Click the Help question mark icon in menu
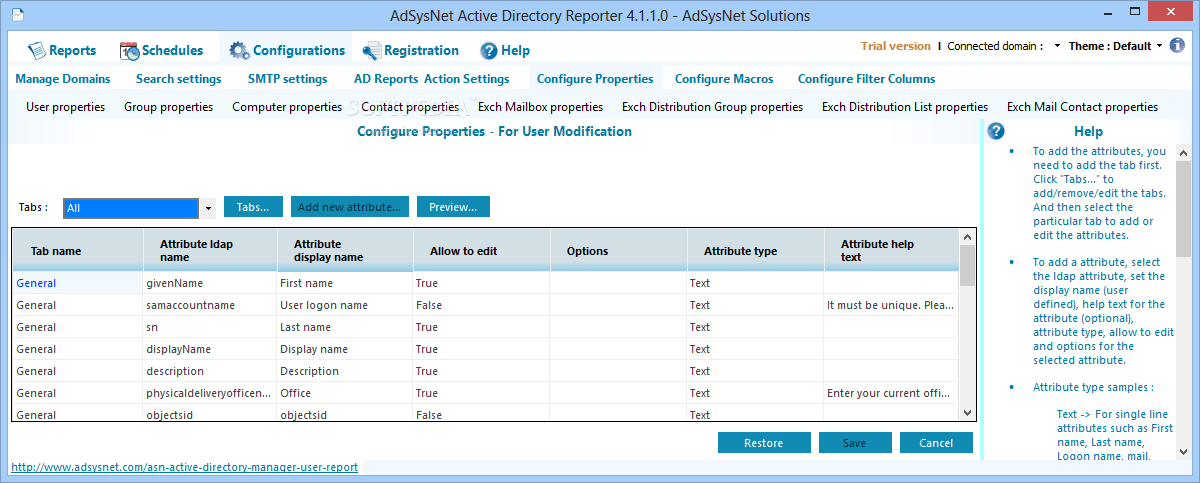1200x483 pixels. tap(489, 50)
